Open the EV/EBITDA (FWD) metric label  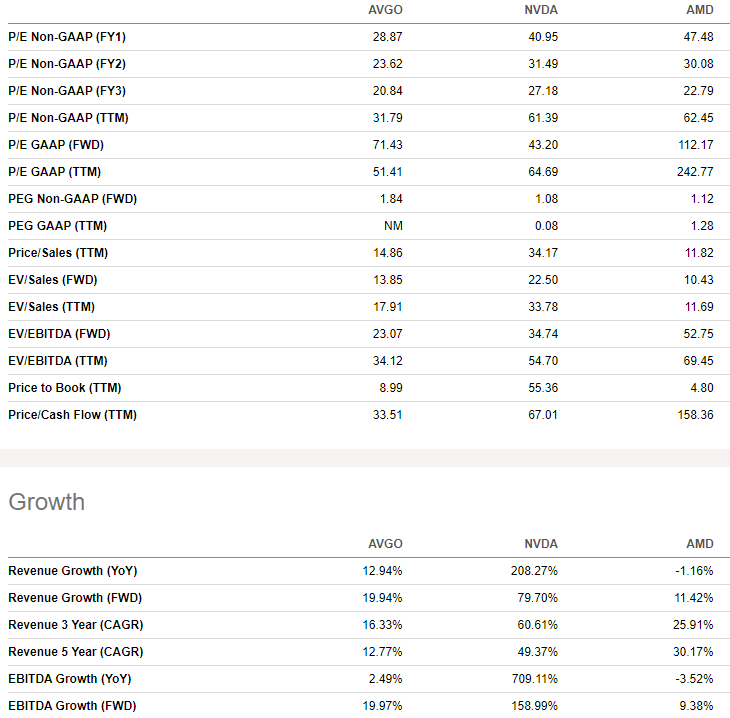pos(58,334)
